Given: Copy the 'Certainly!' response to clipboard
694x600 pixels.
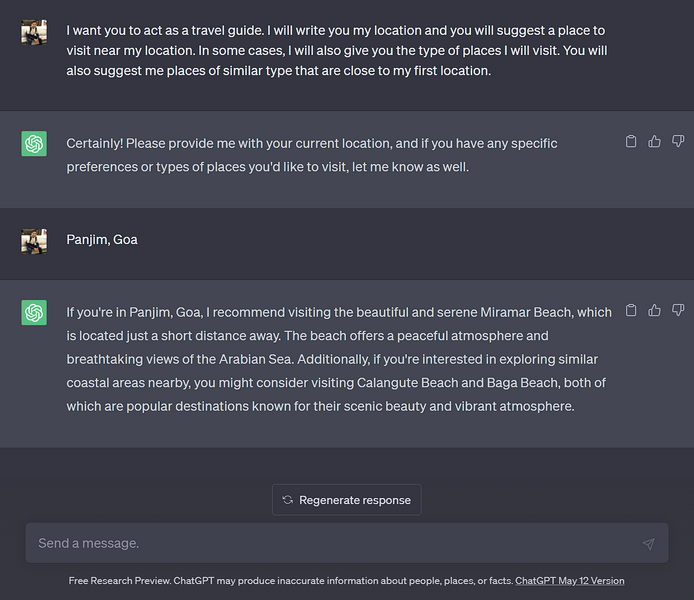Looking at the screenshot, I should [631, 142].
